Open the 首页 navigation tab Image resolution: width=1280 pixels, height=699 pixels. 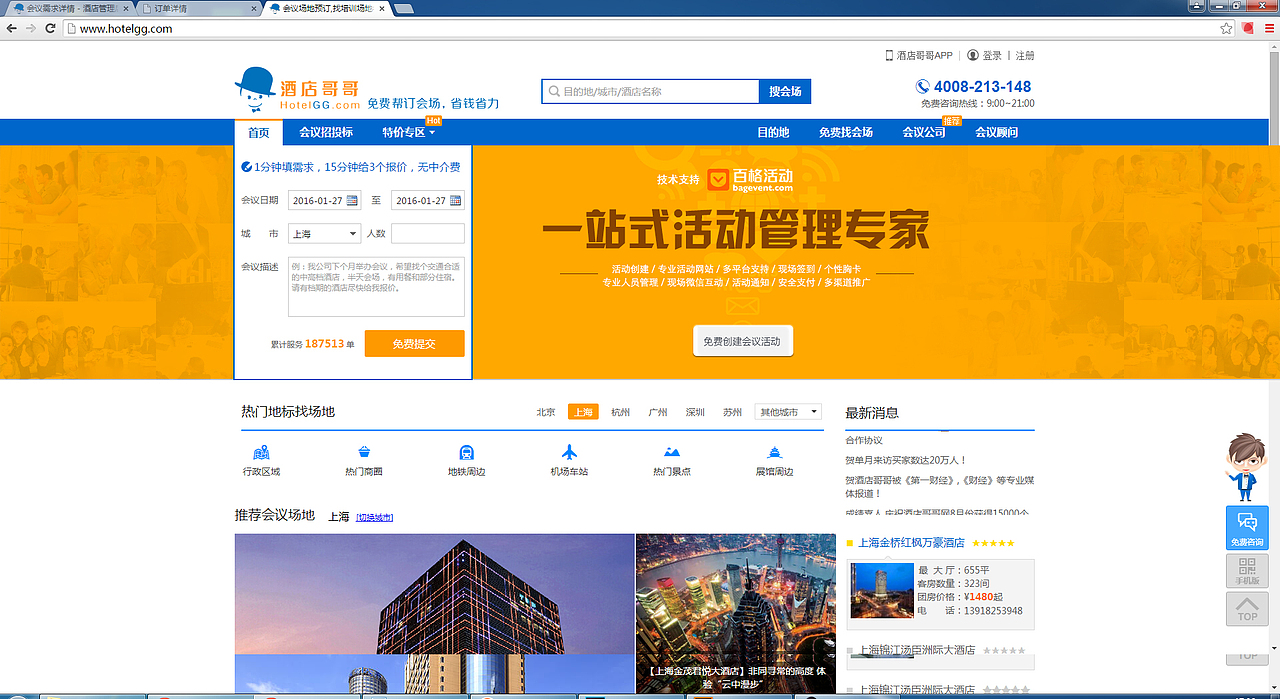click(x=259, y=132)
